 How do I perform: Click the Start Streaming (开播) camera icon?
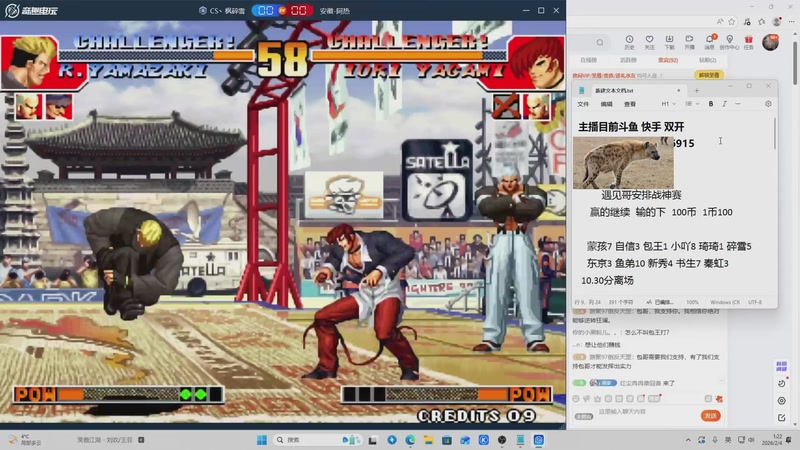[x=689, y=42]
